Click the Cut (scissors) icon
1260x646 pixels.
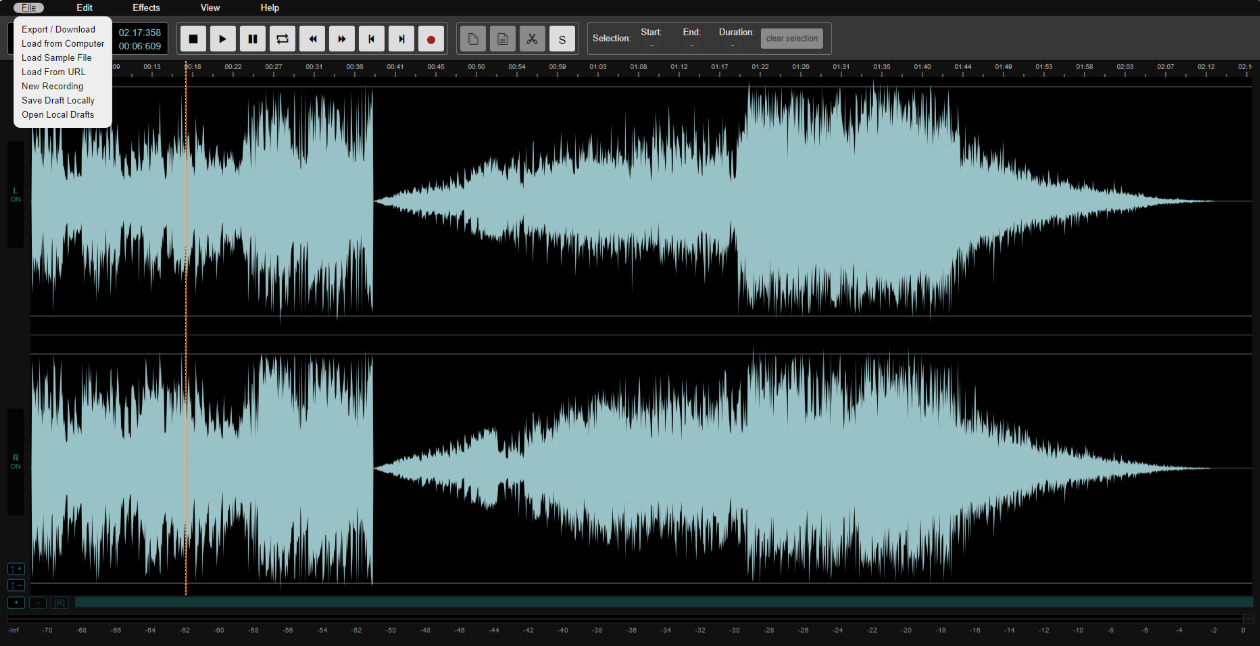coord(532,39)
